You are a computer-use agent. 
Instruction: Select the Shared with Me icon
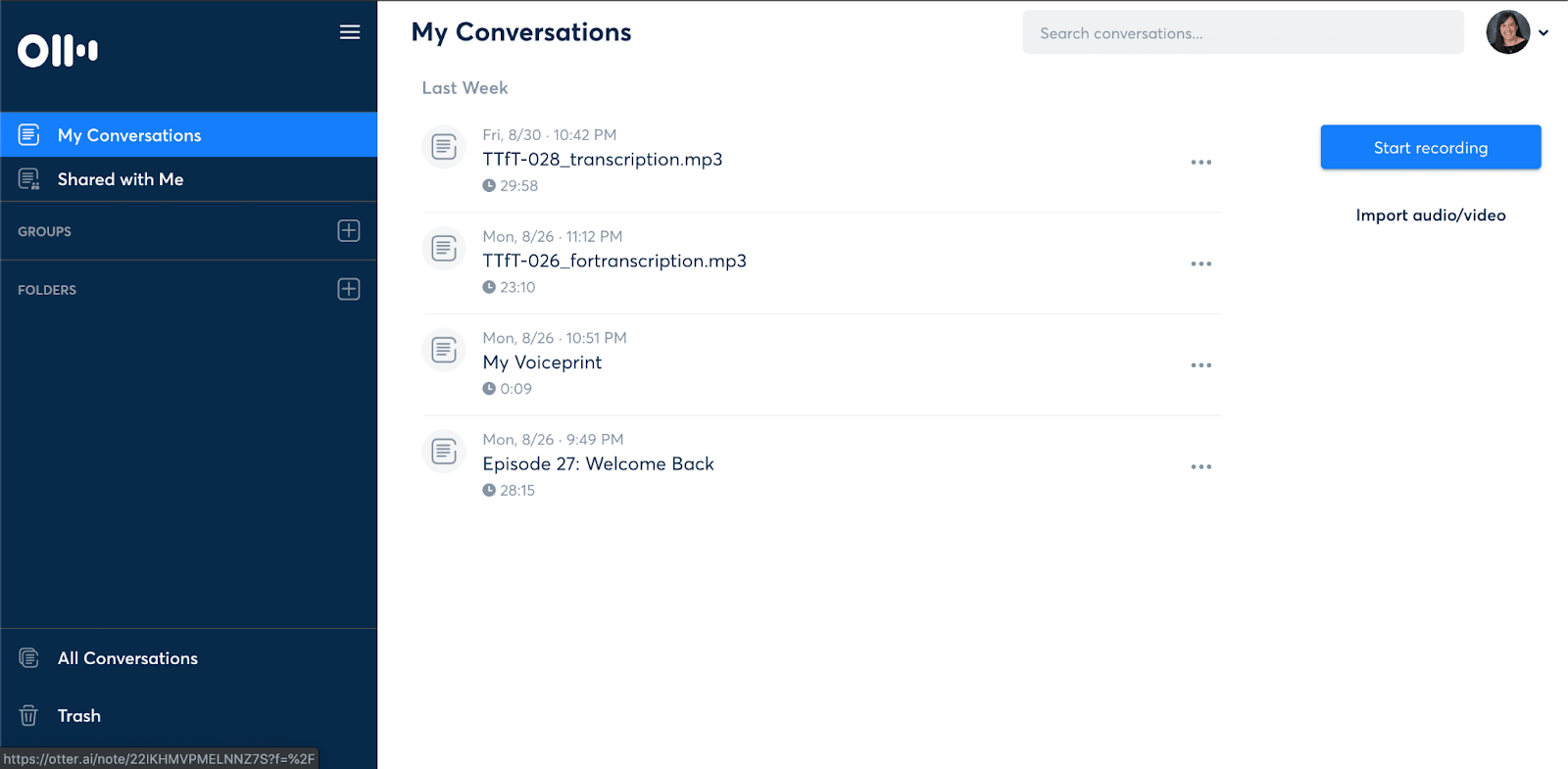27,178
